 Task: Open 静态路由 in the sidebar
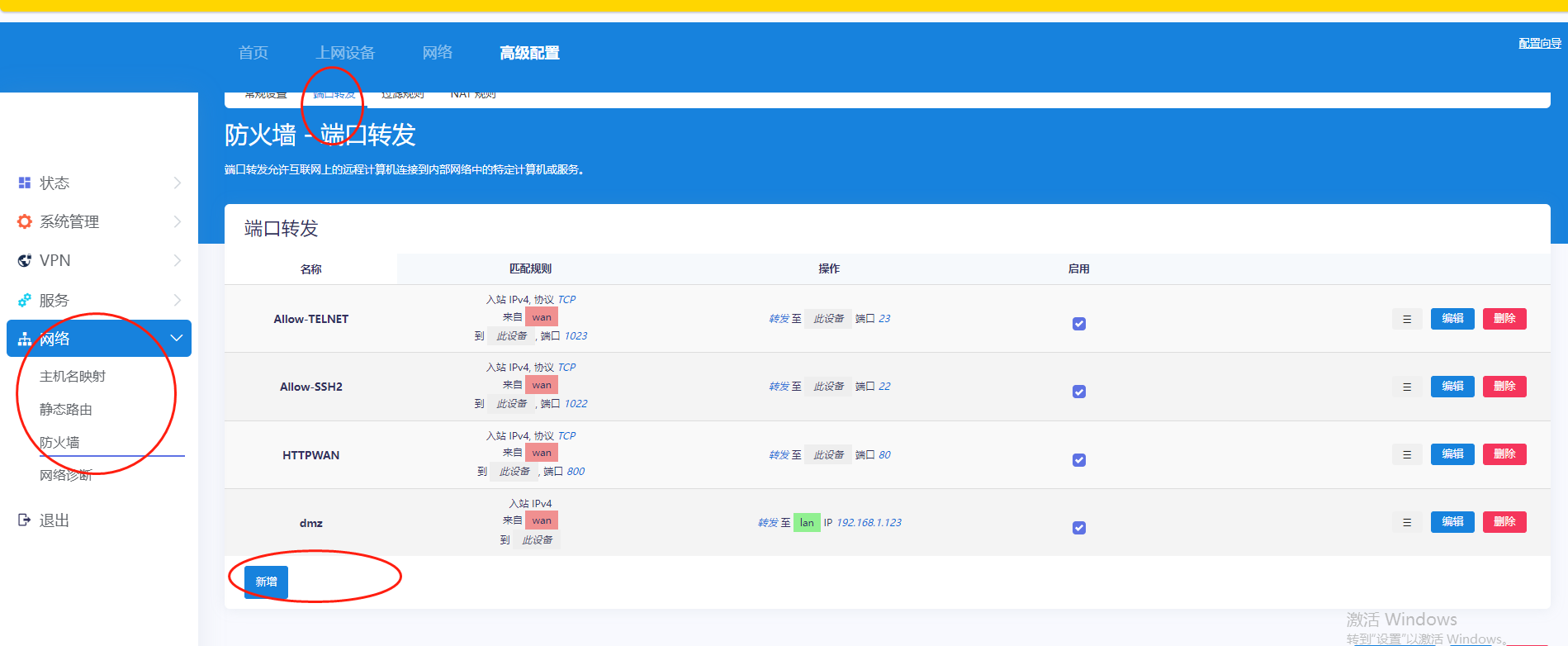66,409
